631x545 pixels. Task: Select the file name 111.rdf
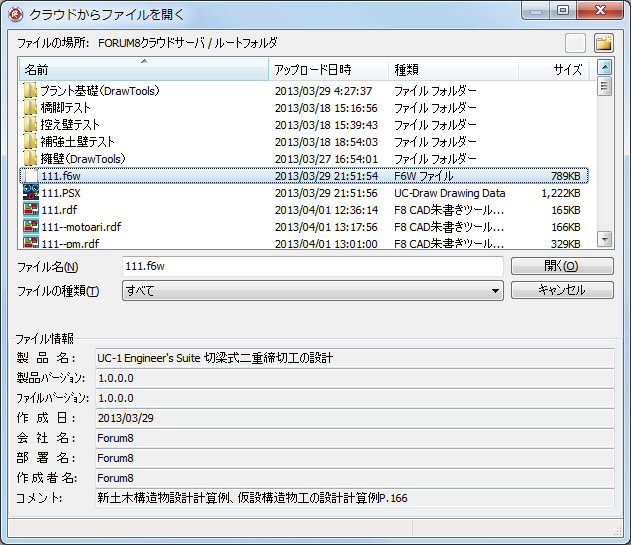point(59,210)
